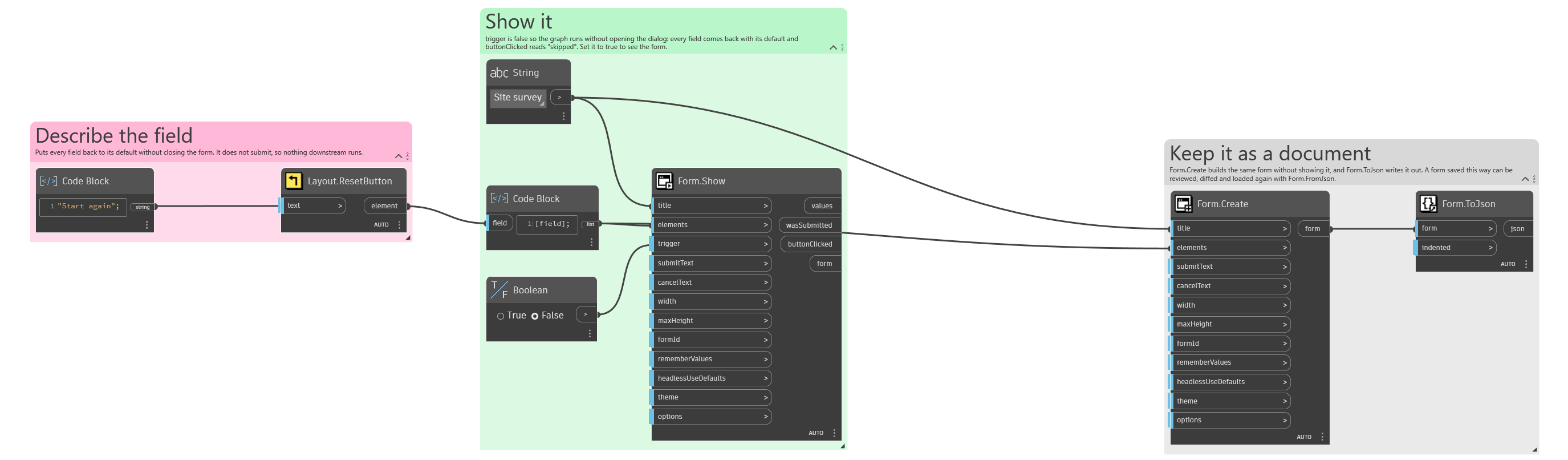Open Describe the field group options menu

[407, 156]
